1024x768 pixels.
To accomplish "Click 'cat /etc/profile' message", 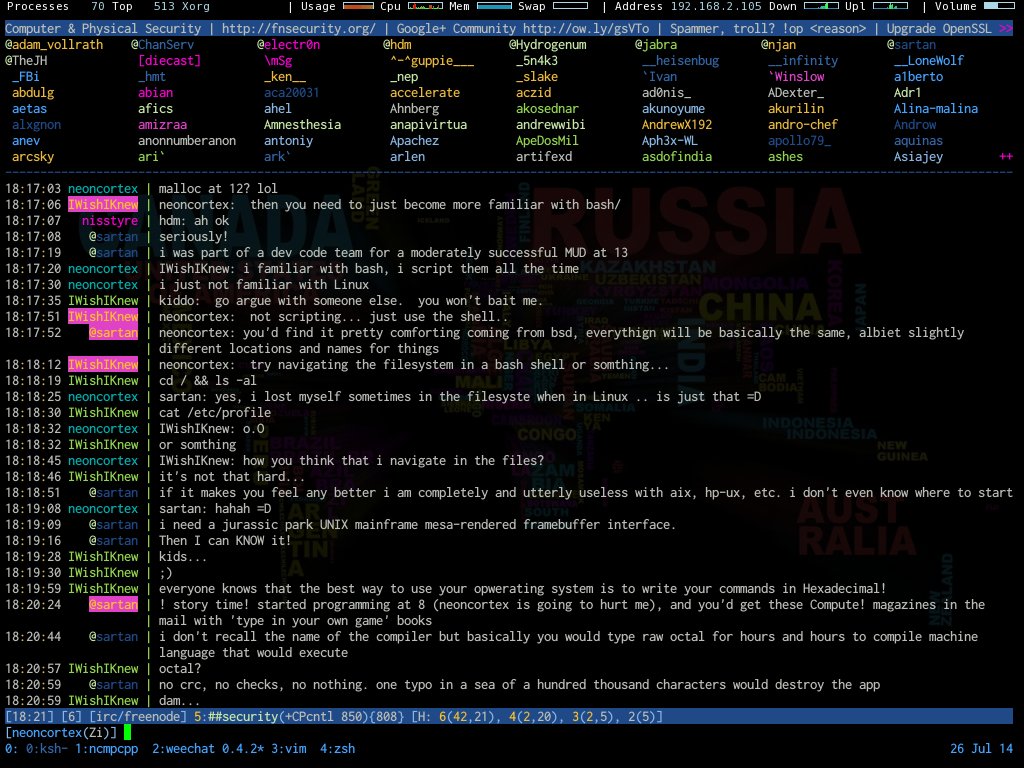I will [215, 413].
